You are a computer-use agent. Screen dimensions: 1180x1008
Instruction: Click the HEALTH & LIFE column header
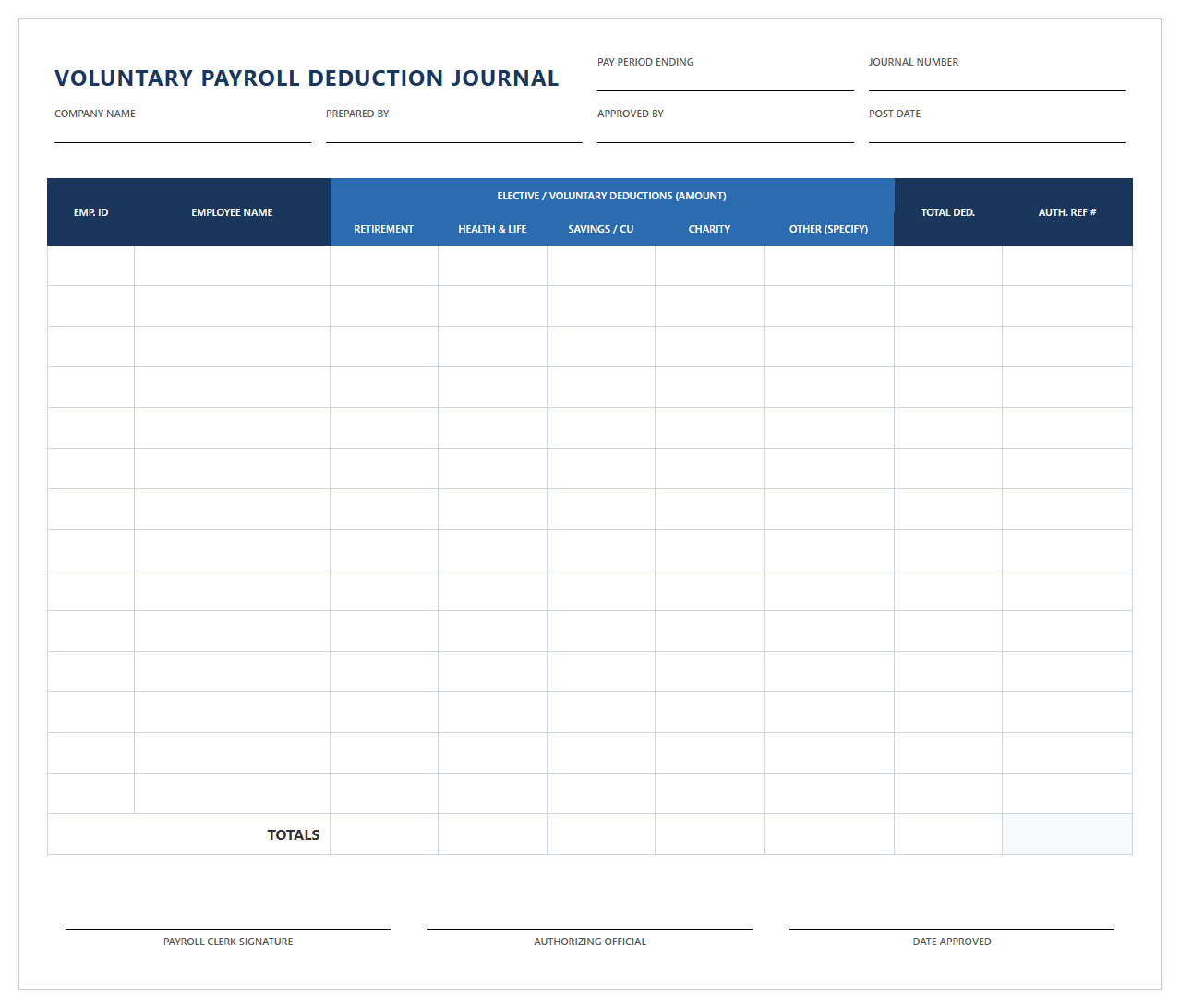[492, 229]
